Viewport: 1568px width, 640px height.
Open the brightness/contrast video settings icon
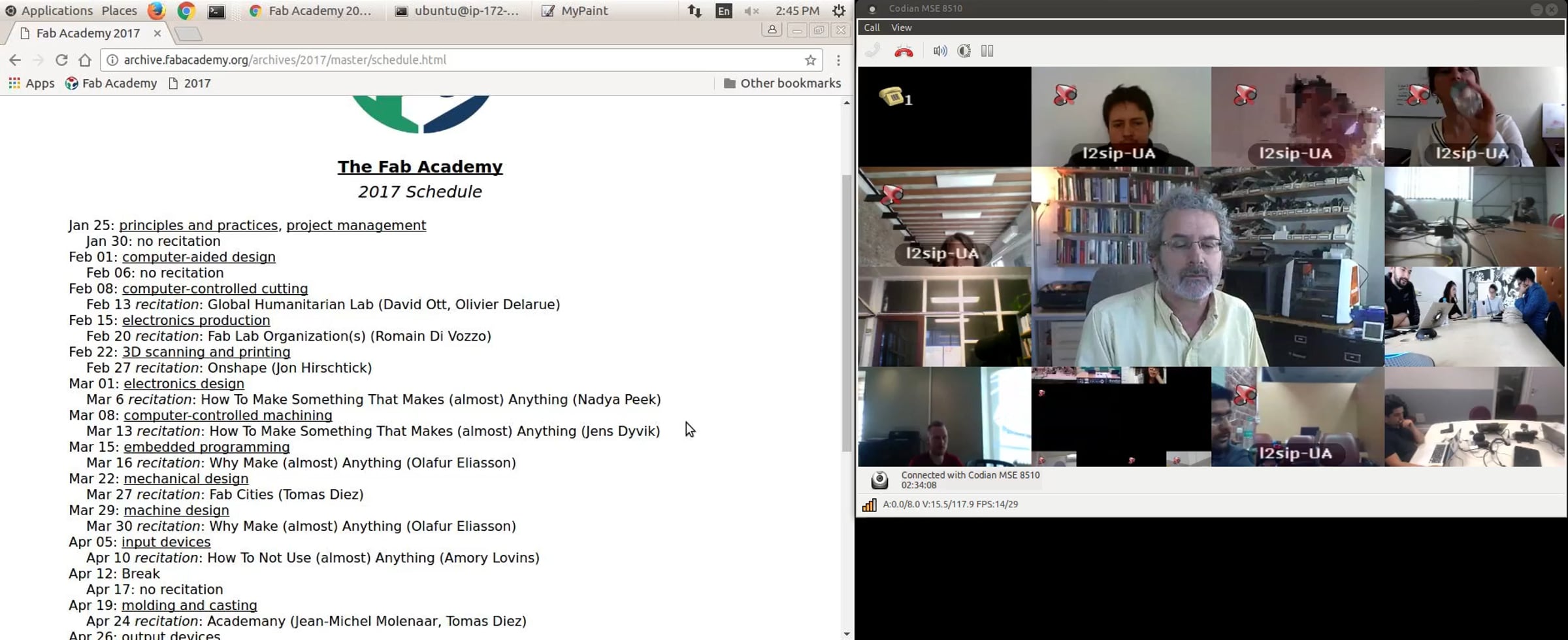coord(964,51)
